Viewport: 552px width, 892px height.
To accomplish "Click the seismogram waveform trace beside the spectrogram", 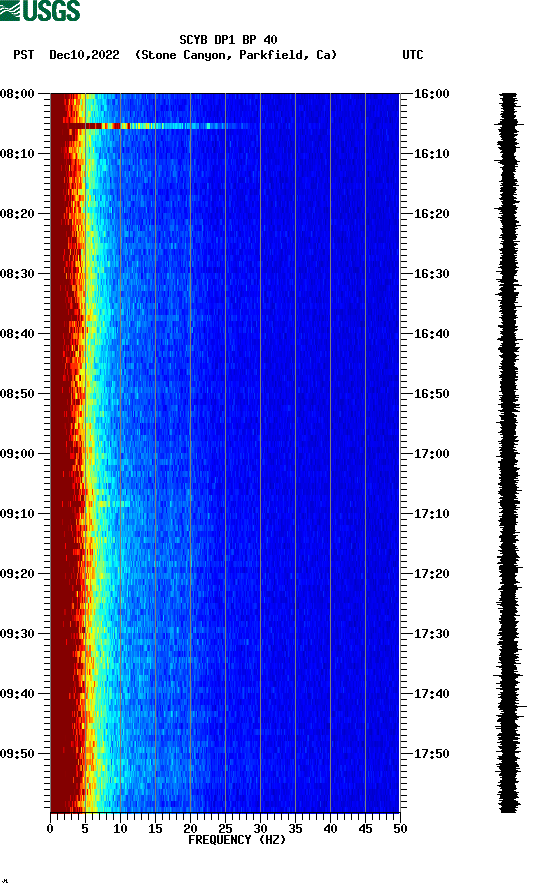I will tap(509, 453).
